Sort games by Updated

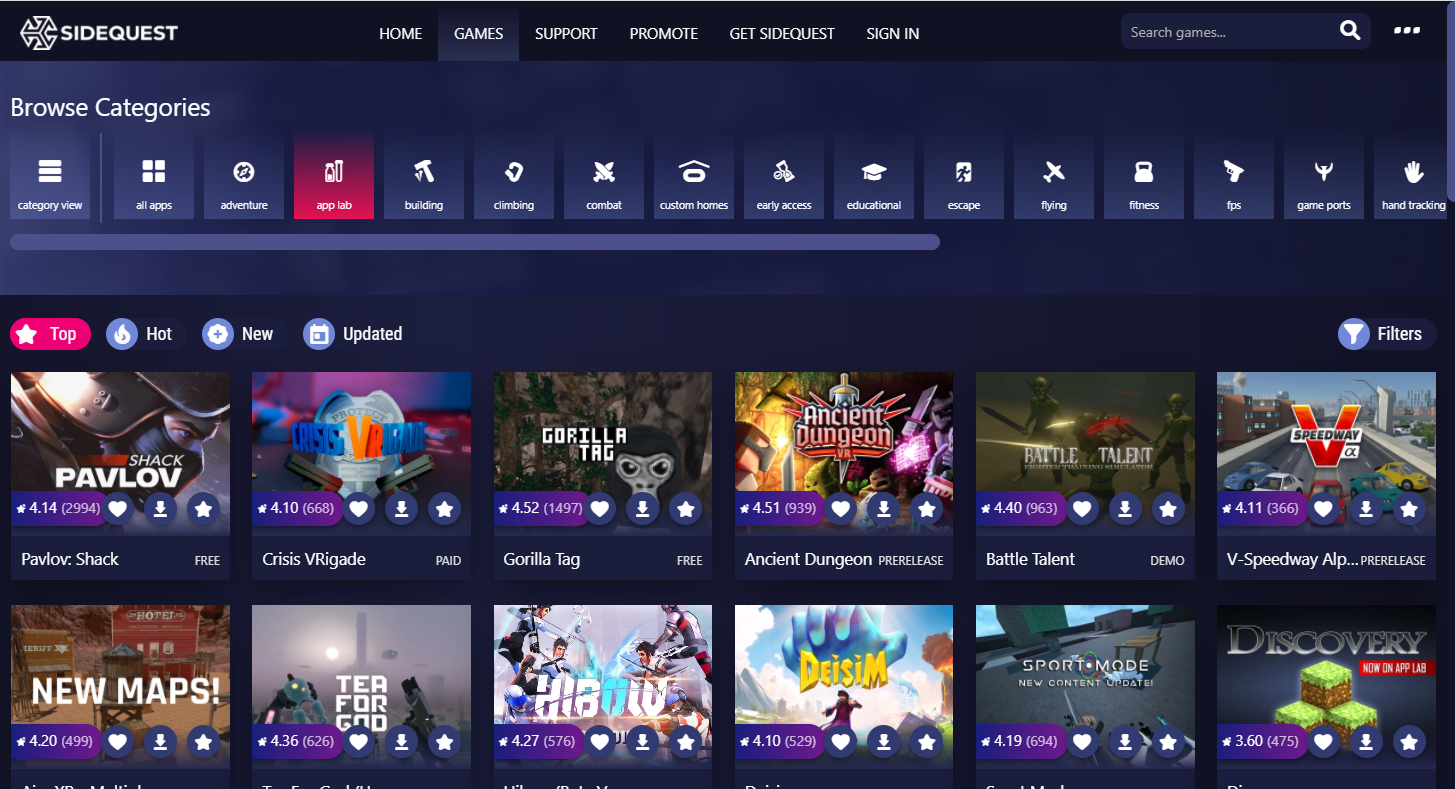pos(359,334)
